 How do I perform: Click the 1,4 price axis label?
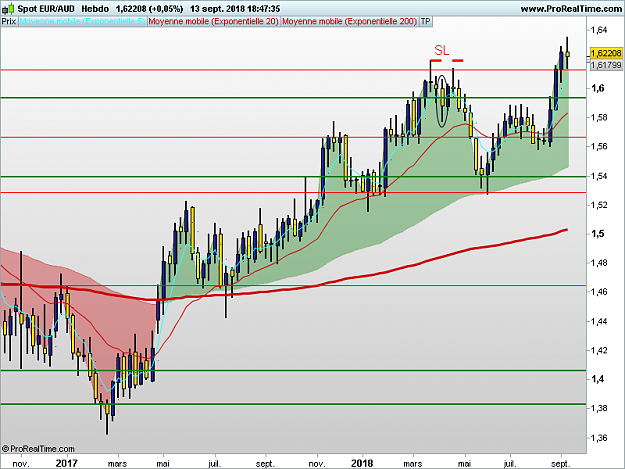coord(597,379)
